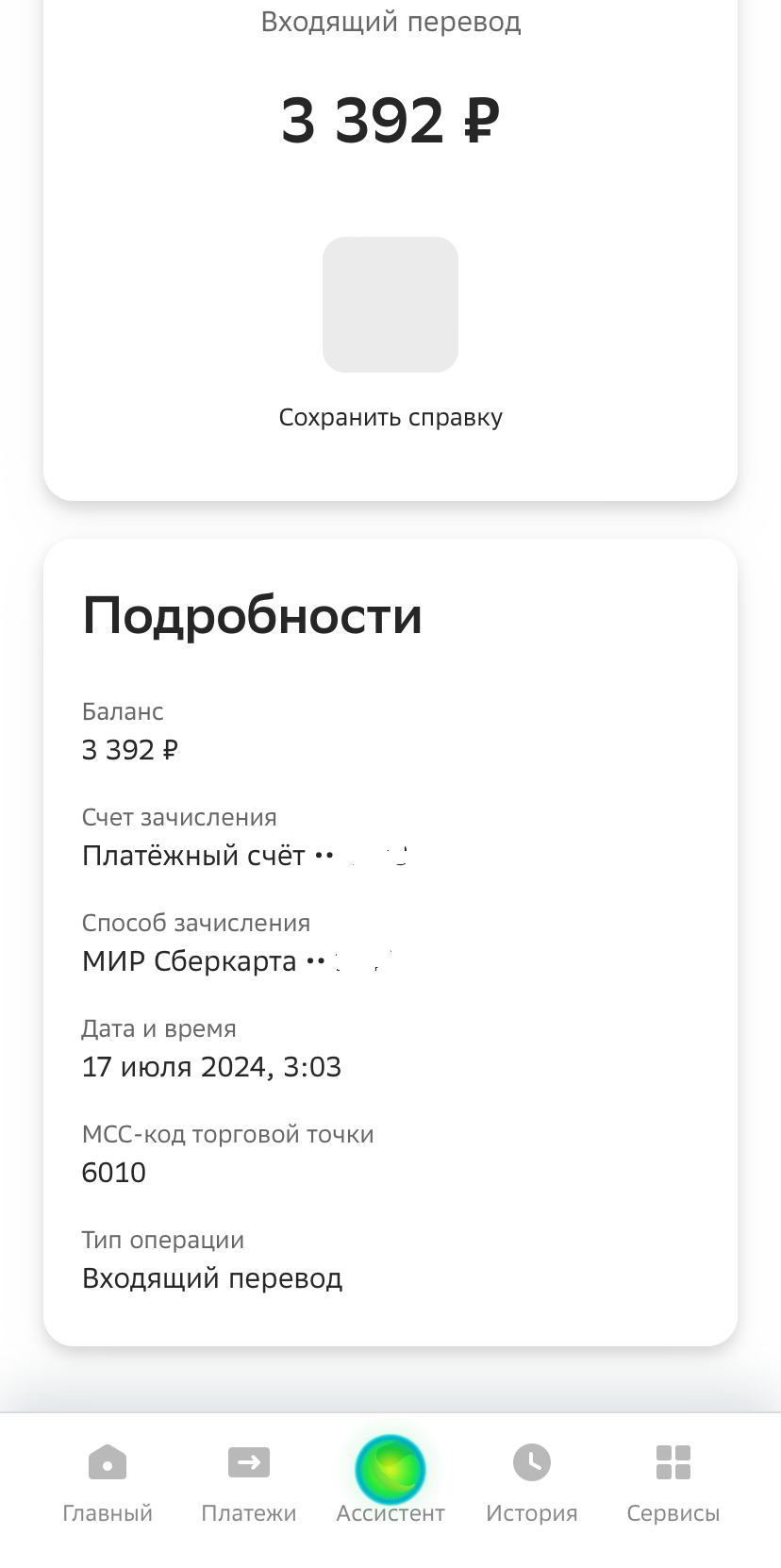This screenshot has height=1568, width=781.
Task: Tap the MCC code value 6010
Action: click(114, 1173)
